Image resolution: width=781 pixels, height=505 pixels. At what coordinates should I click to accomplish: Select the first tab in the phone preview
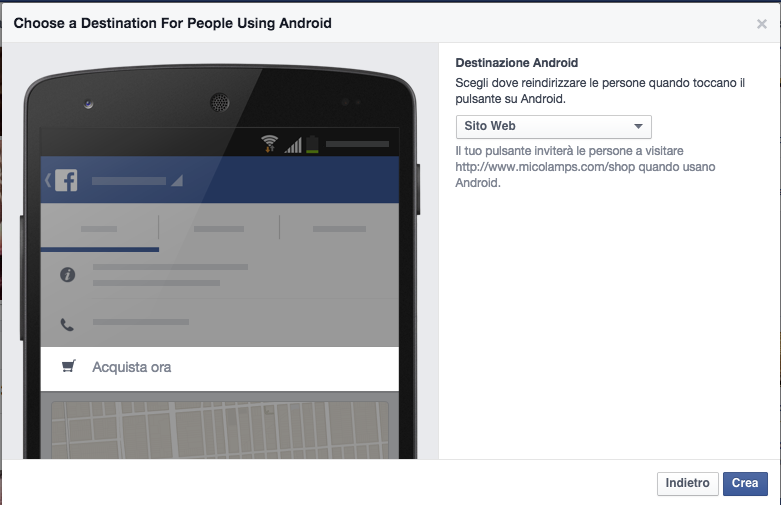pyautogui.click(x=99, y=229)
